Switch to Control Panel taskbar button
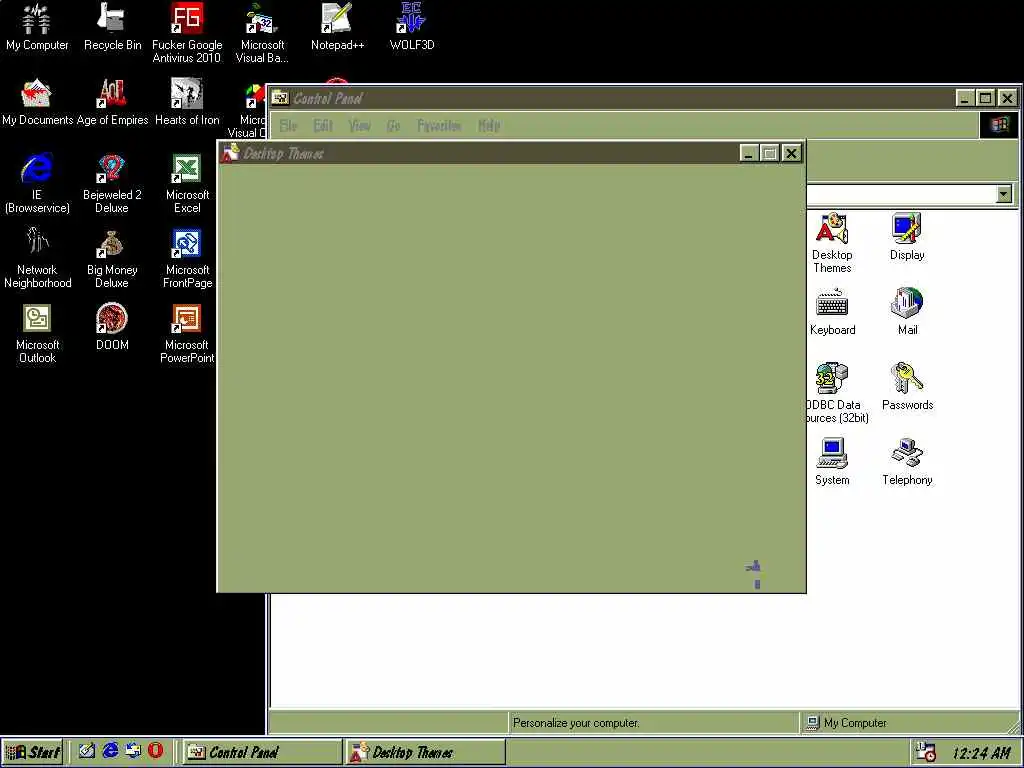The width and height of the screenshot is (1024, 768). (262, 752)
